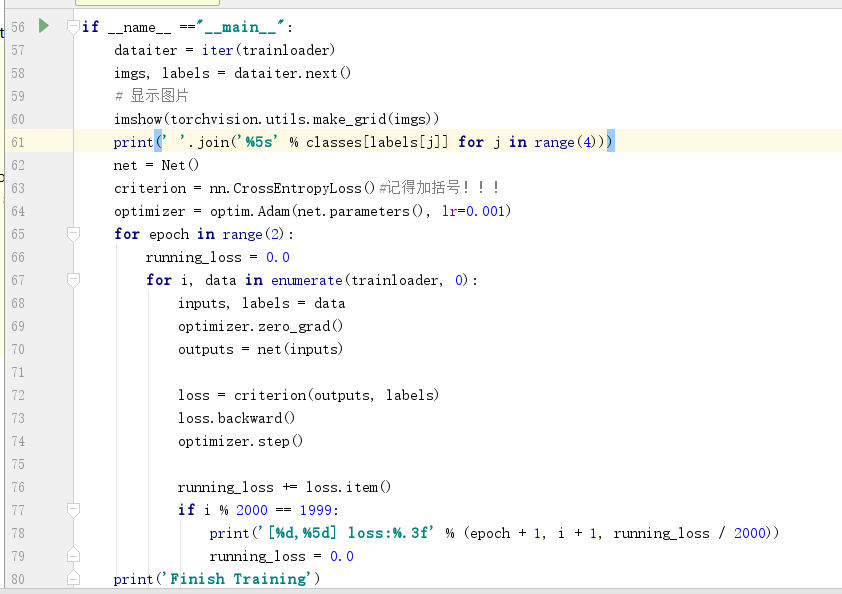842x594 pixels.
Task: Click the comment '#记得加括号！！！'
Action: [439, 187]
